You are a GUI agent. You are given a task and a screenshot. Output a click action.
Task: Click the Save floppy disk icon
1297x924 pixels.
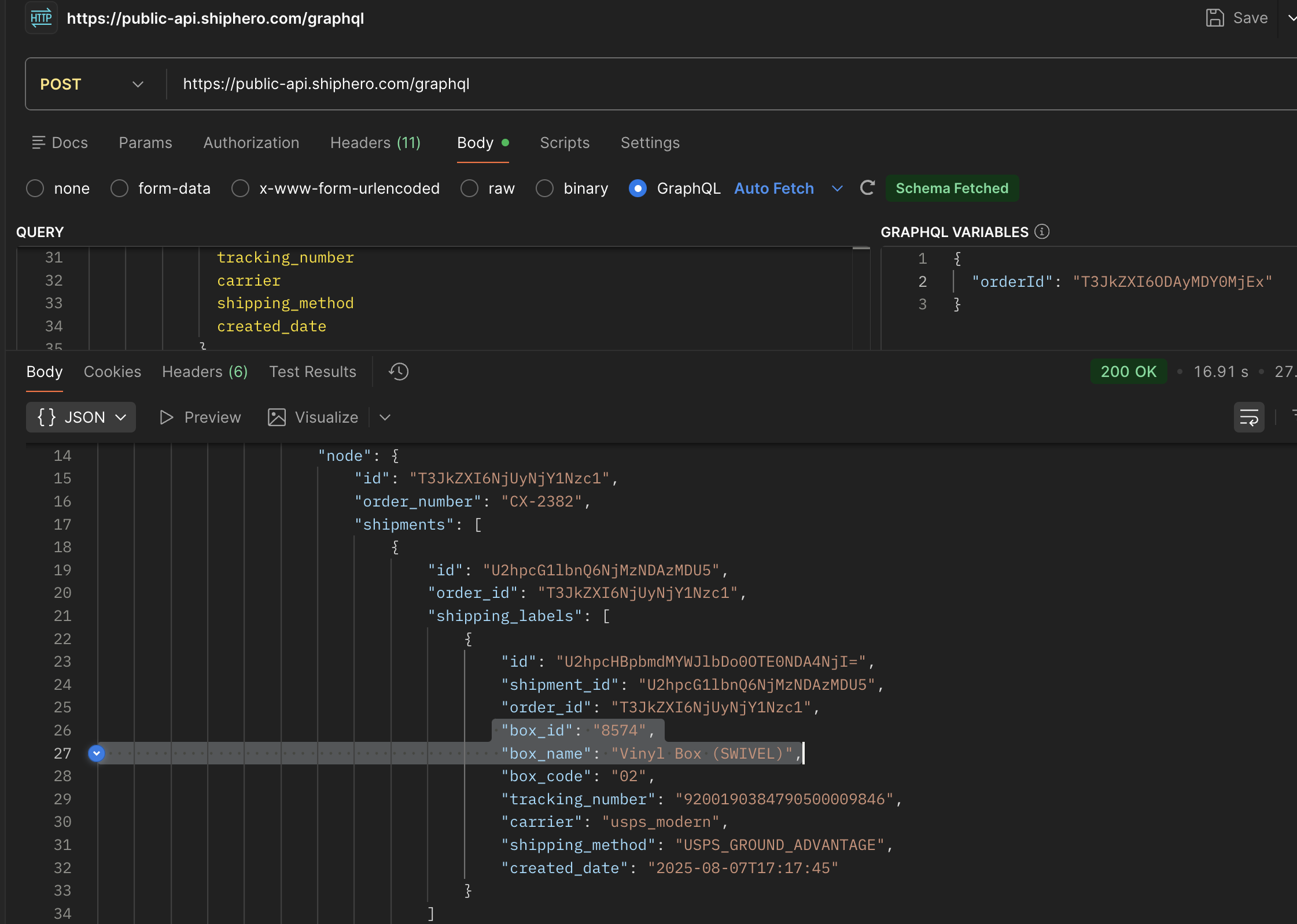1214,18
